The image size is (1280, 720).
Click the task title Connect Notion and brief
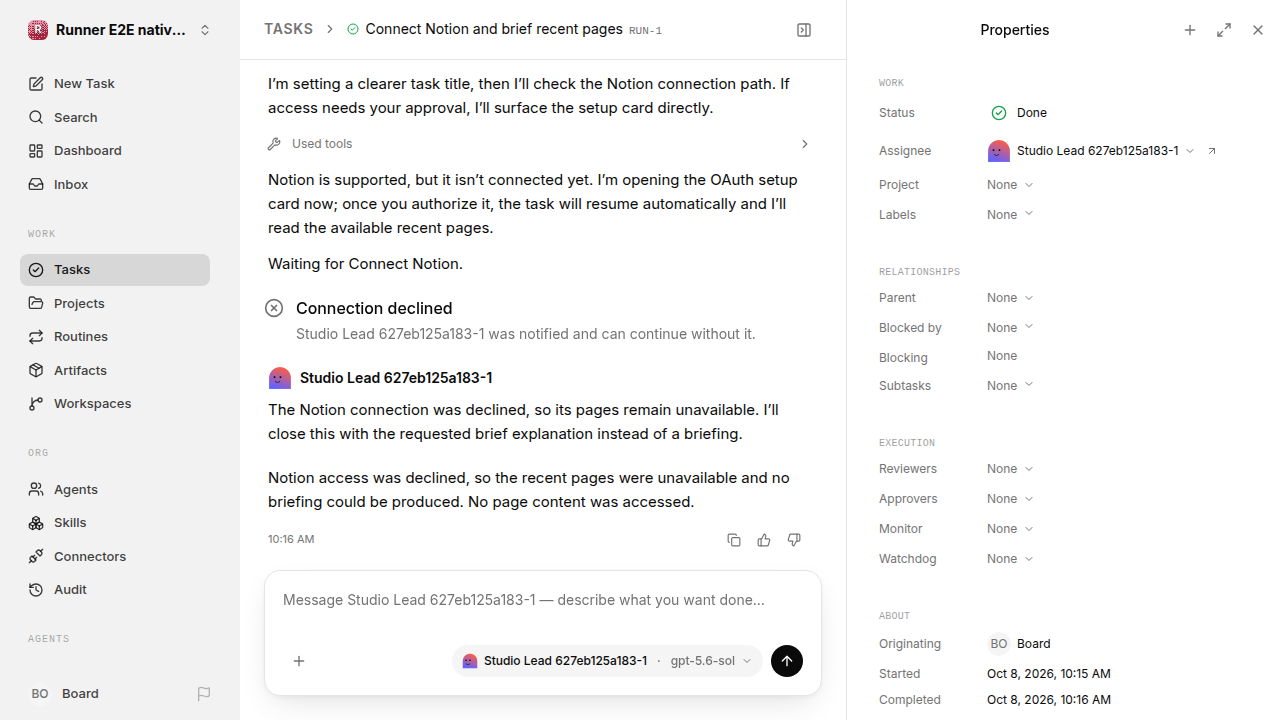[x=494, y=30]
